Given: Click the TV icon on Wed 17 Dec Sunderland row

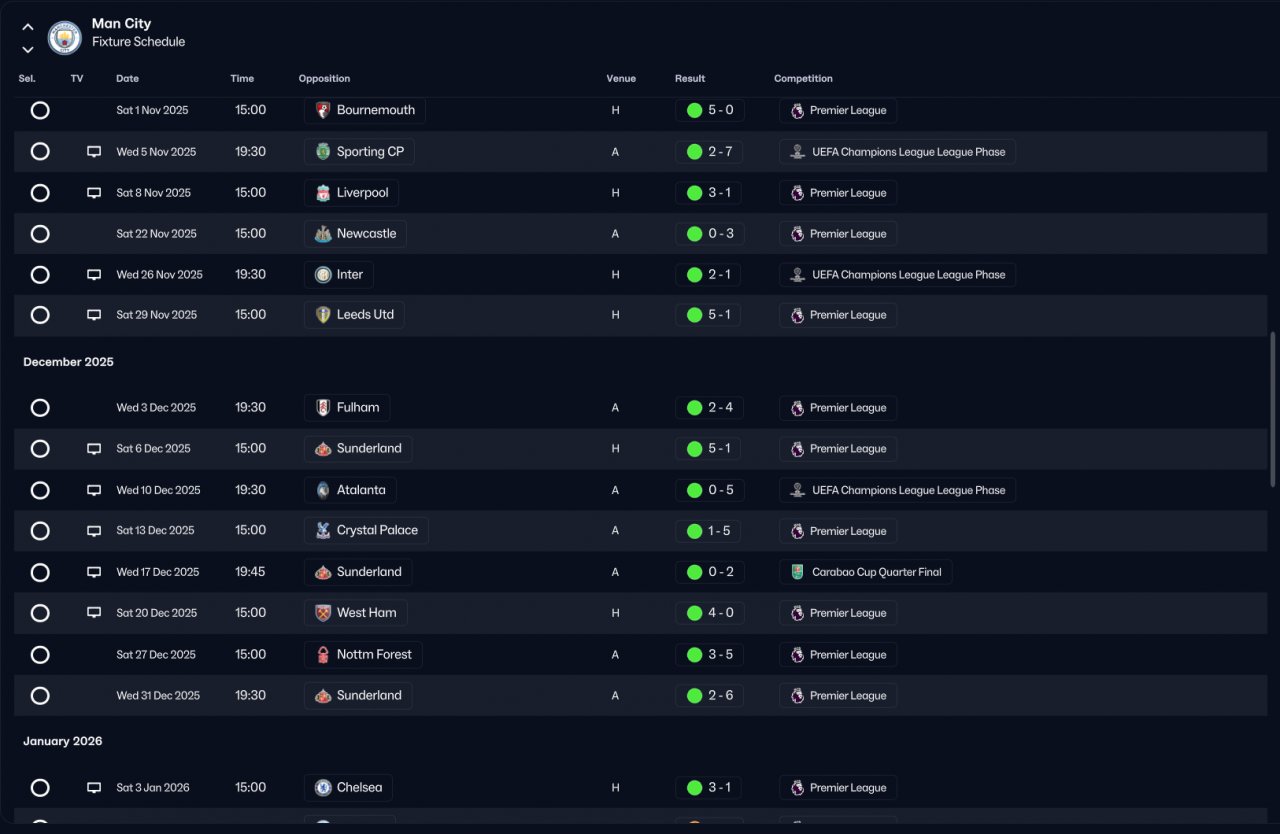Looking at the screenshot, I should [94, 572].
